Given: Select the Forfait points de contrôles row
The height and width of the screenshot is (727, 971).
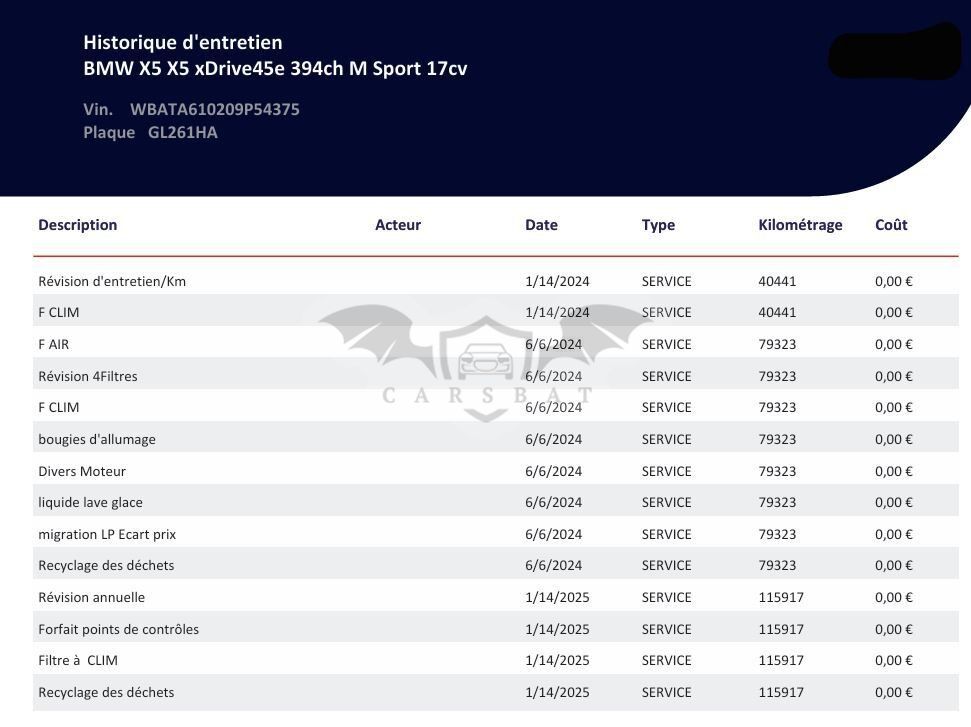Looking at the screenshot, I should click(x=495, y=629).
